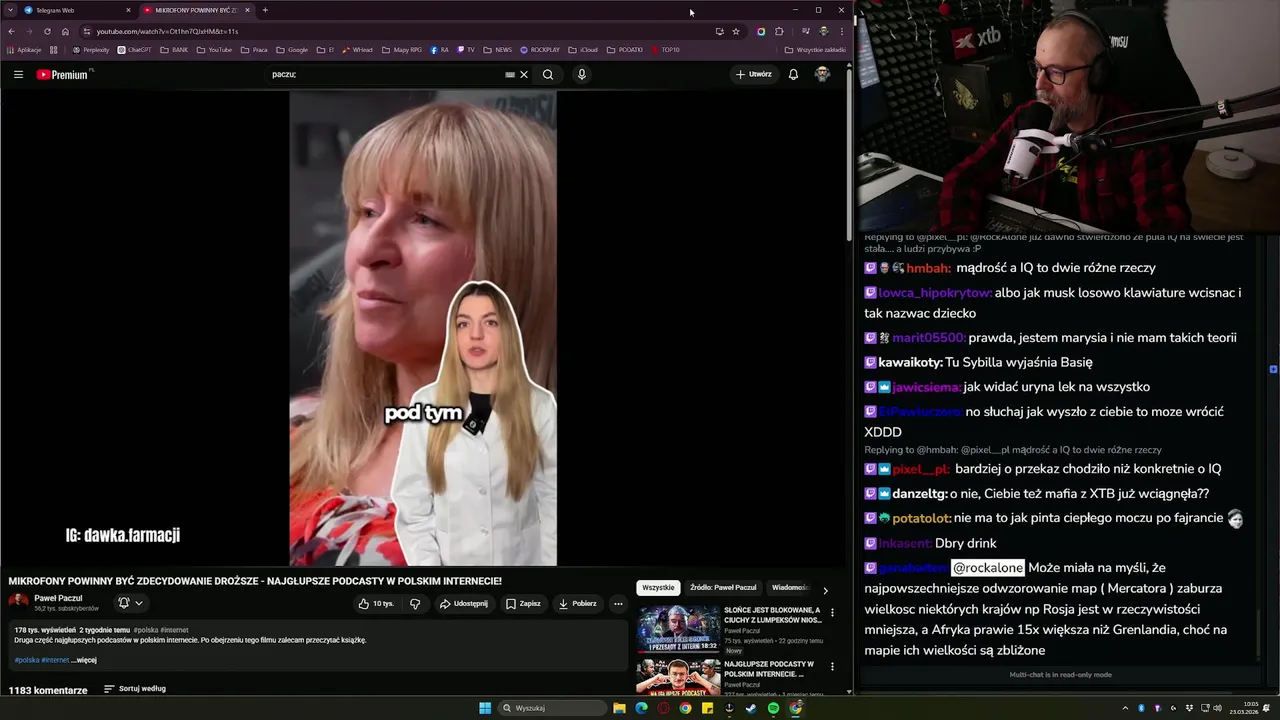
Task: Open options menu for NAJGŁUPSZE PODCASTY recommendation
Action: [x=832, y=666]
